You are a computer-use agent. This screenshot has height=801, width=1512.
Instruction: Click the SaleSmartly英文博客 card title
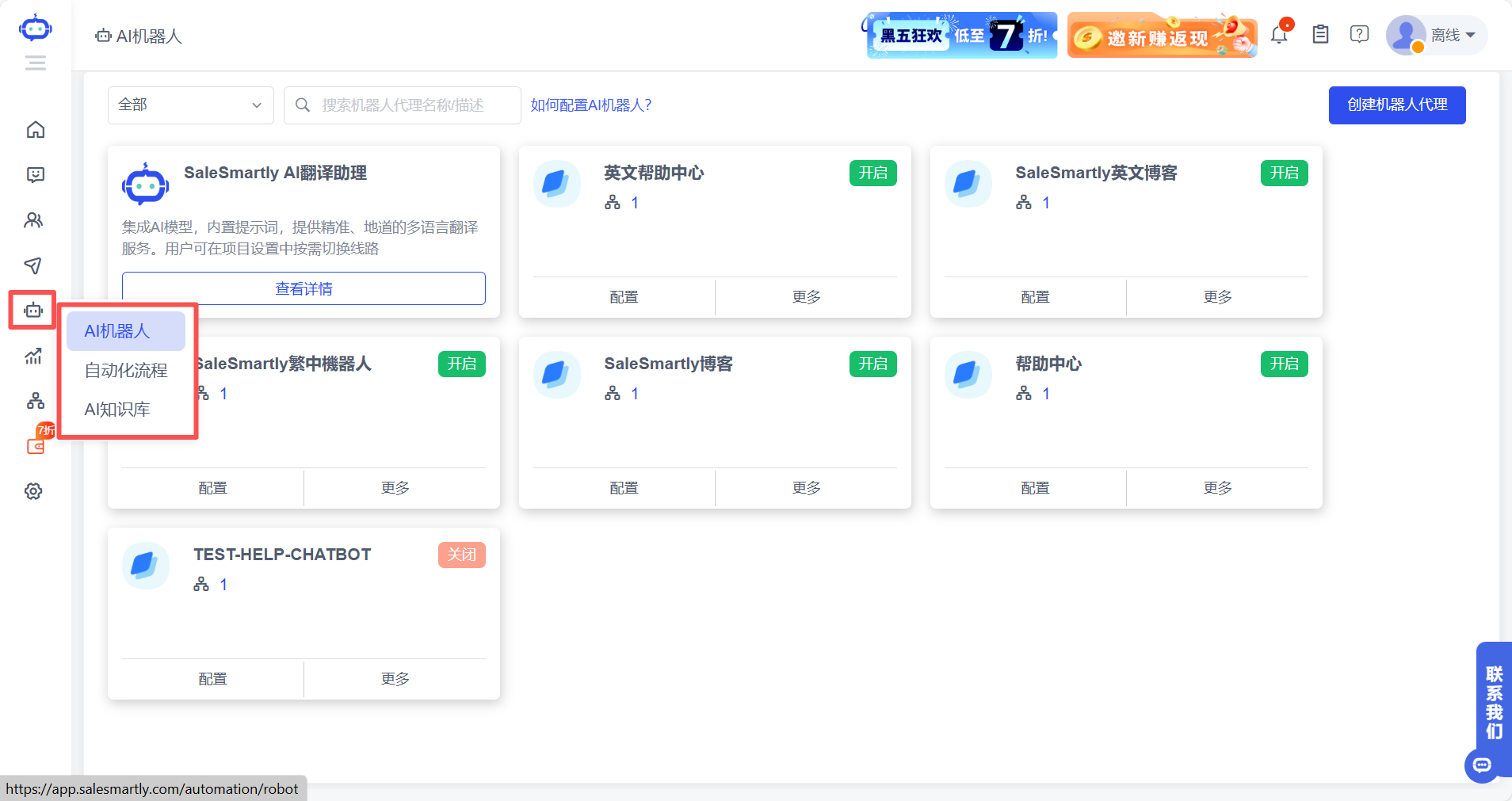click(x=1096, y=173)
